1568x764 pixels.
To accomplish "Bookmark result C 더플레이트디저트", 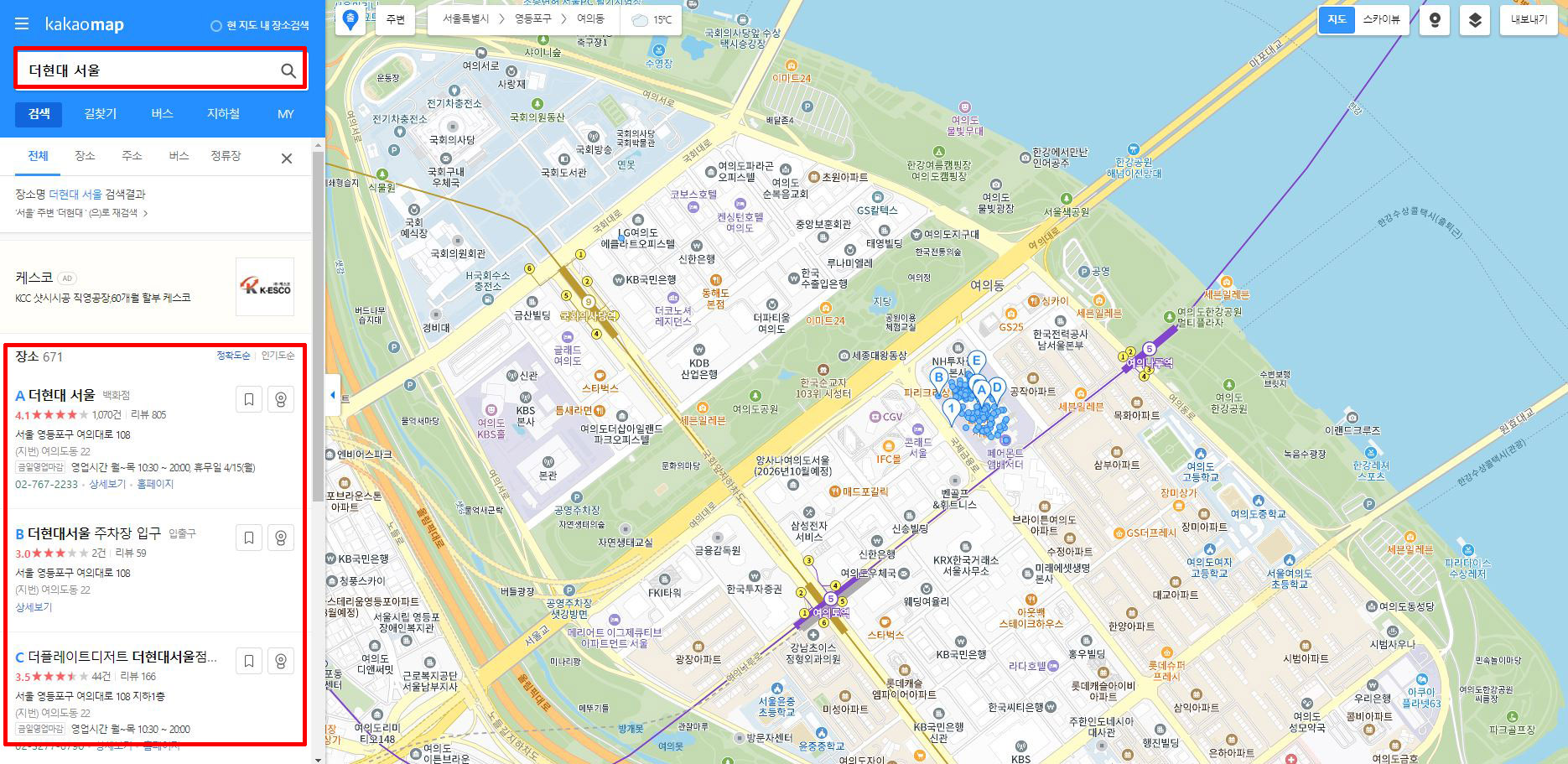I will pyautogui.click(x=249, y=661).
